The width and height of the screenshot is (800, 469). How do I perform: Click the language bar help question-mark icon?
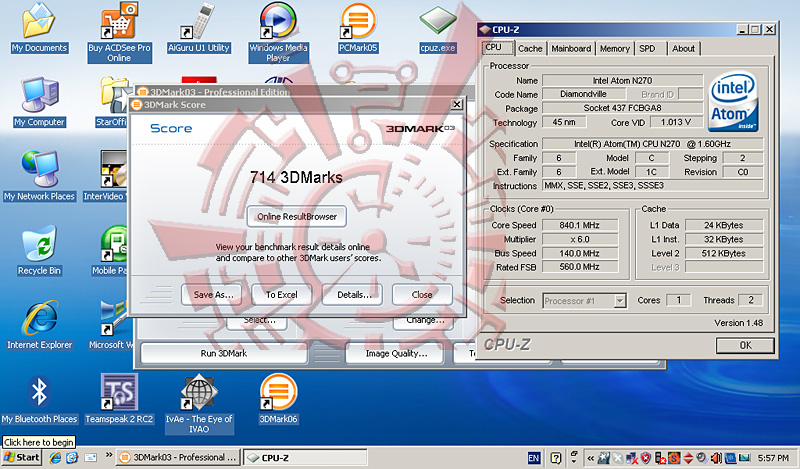(556, 458)
